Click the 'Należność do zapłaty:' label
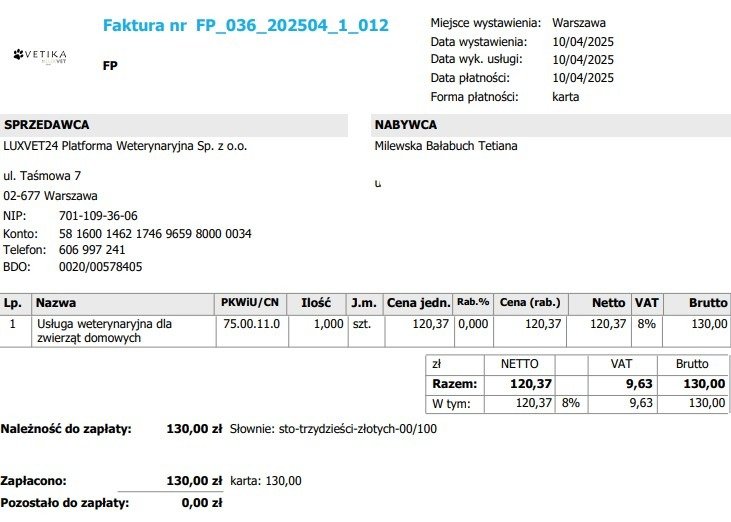Screen dimensions: 731x522 [66, 429]
